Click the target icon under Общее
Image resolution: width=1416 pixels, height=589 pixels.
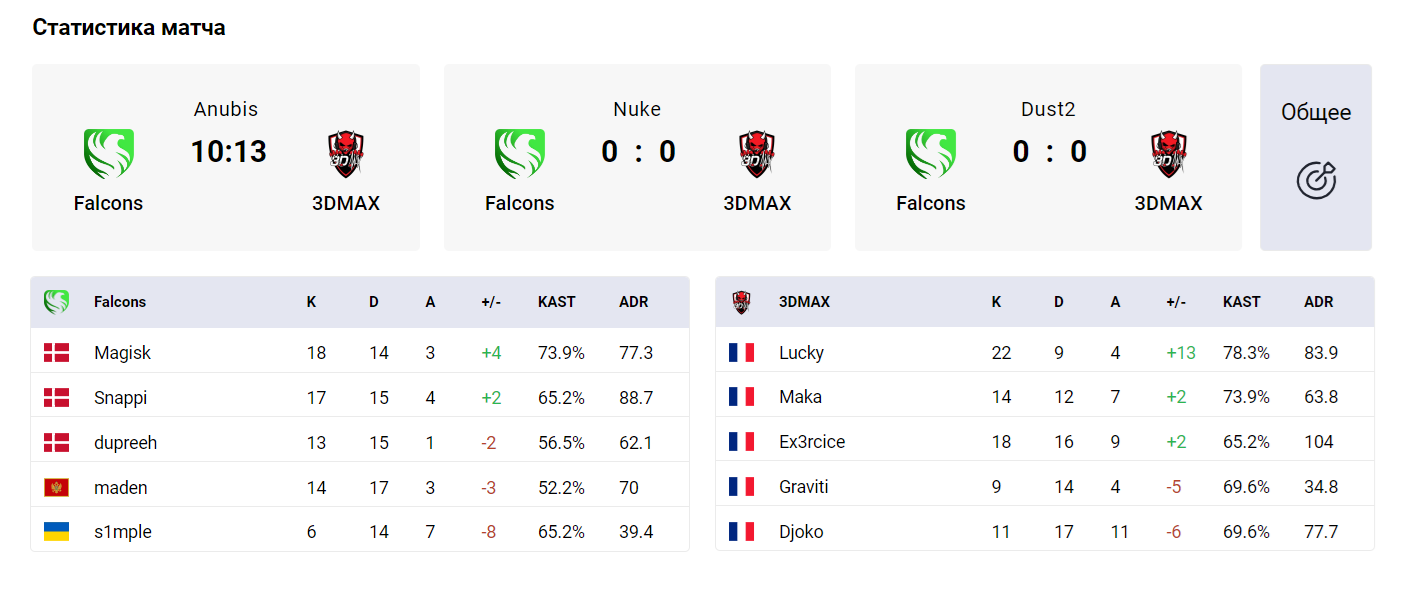[1316, 180]
